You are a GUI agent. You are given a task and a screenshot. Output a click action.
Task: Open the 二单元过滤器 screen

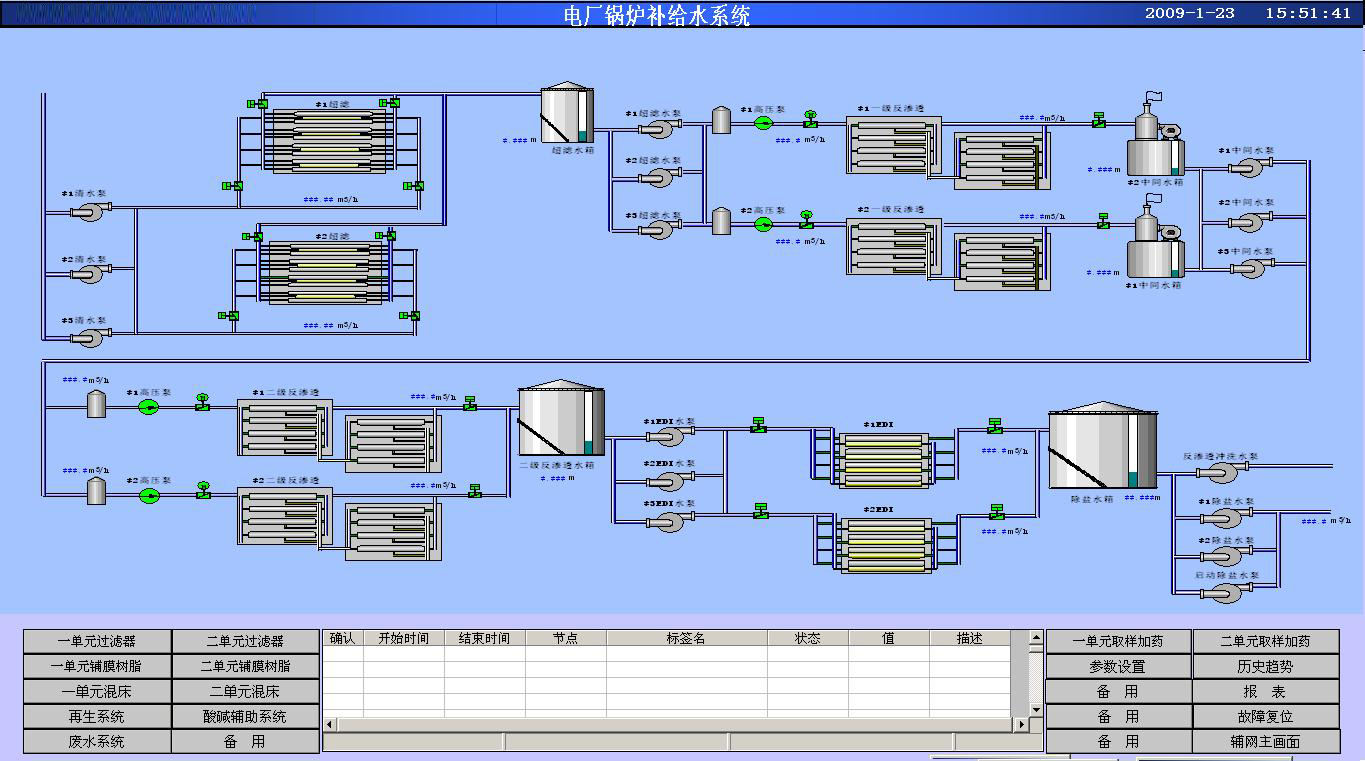[245, 641]
